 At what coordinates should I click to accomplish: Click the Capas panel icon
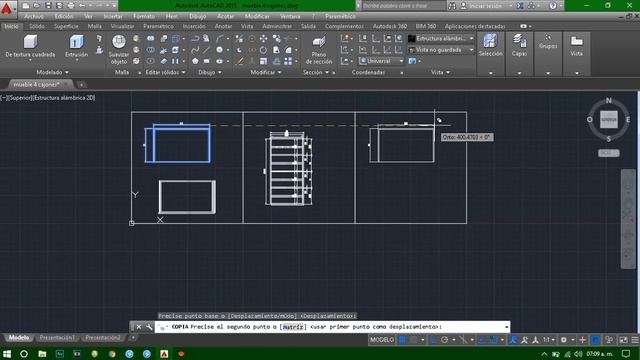[519, 45]
